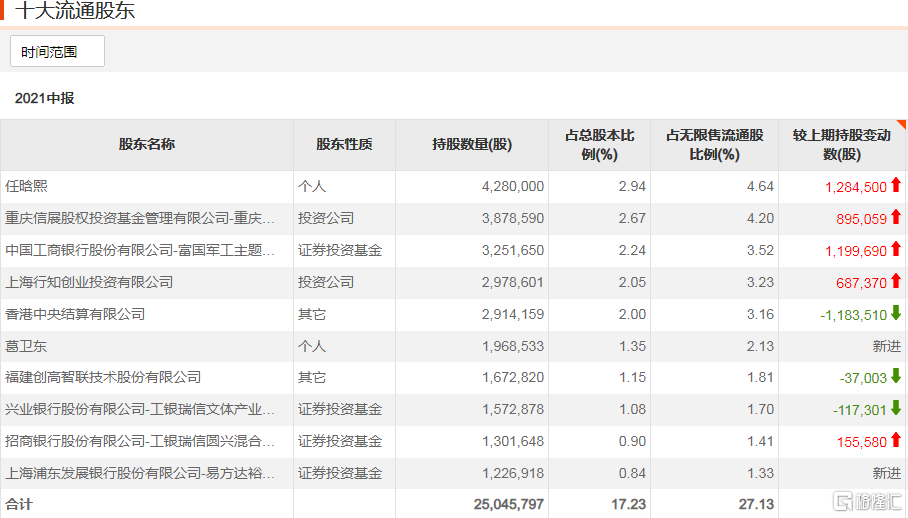The width and height of the screenshot is (908, 518).
Task: Click 其它 in the 香港中央结算 row
Action: [x=312, y=314]
